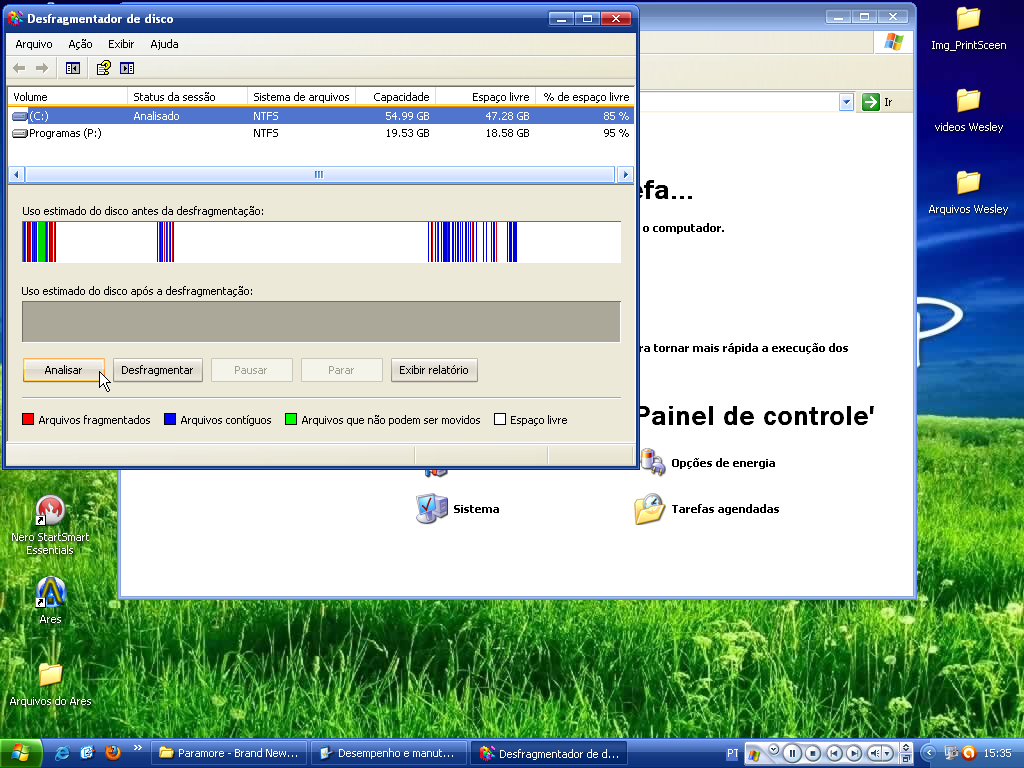Click the show/hide action pane toolbar icon
The width and height of the screenshot is (1024, 768).
click(127, 68)
